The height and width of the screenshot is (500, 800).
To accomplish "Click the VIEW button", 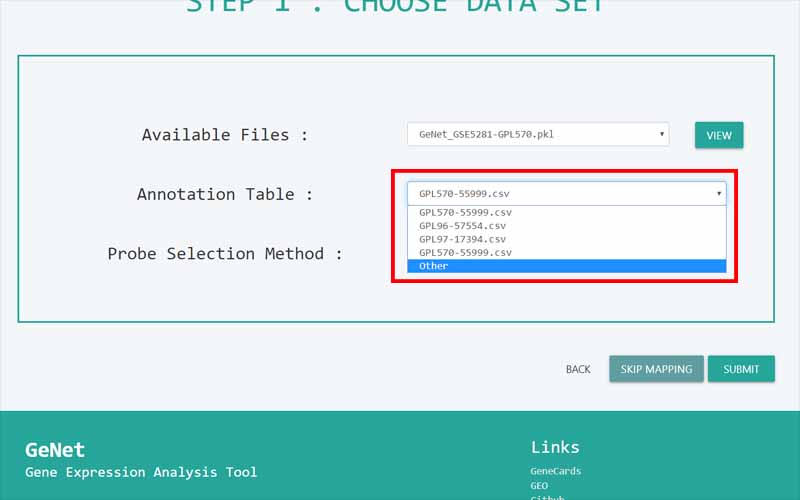I will 718,136.
